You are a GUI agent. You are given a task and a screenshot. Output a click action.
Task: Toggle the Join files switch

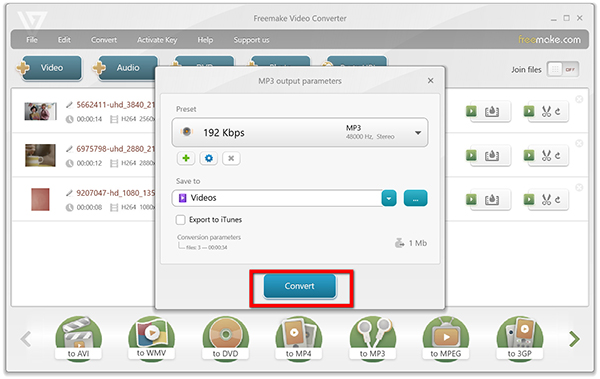[562, 69]
